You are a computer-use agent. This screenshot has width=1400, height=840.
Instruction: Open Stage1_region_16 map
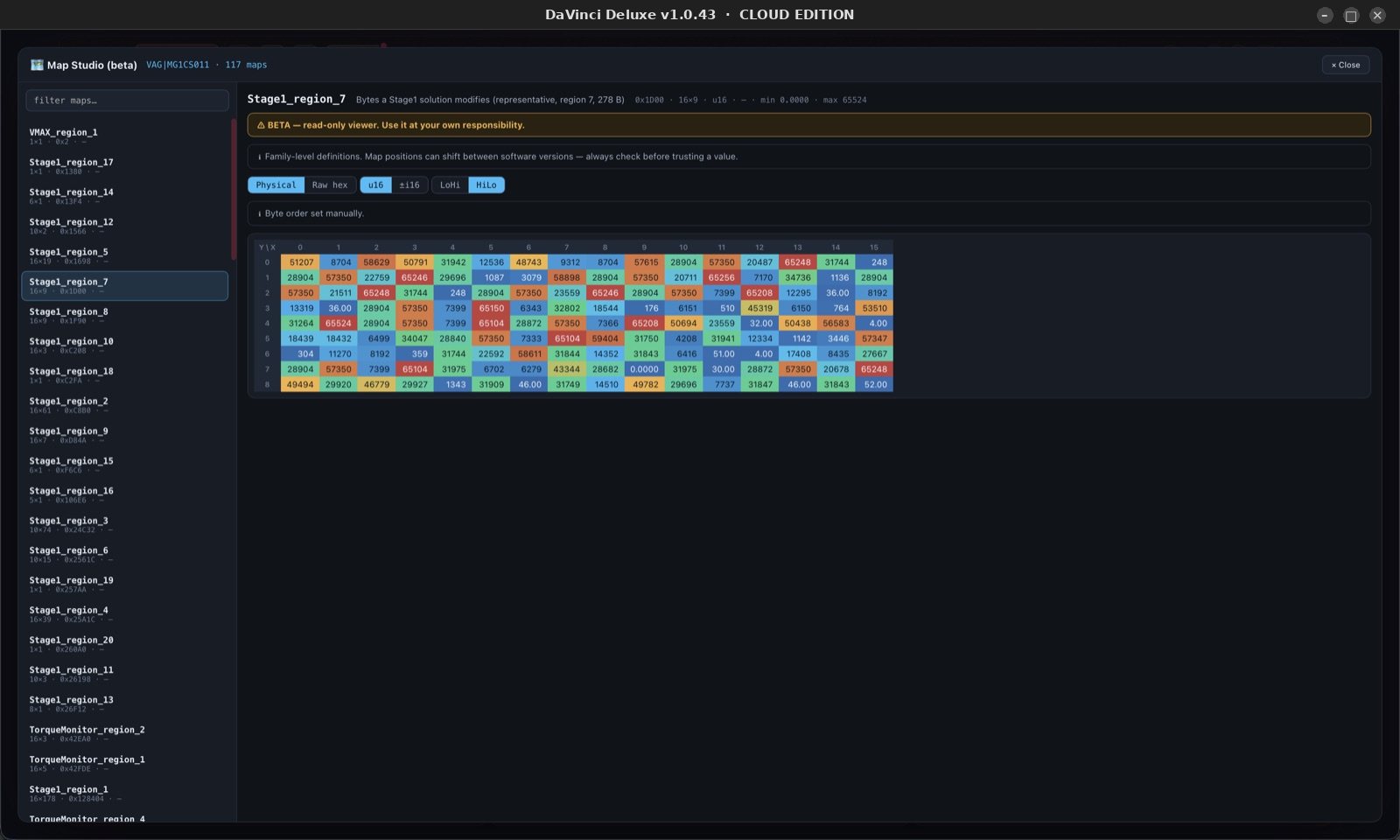125,494
